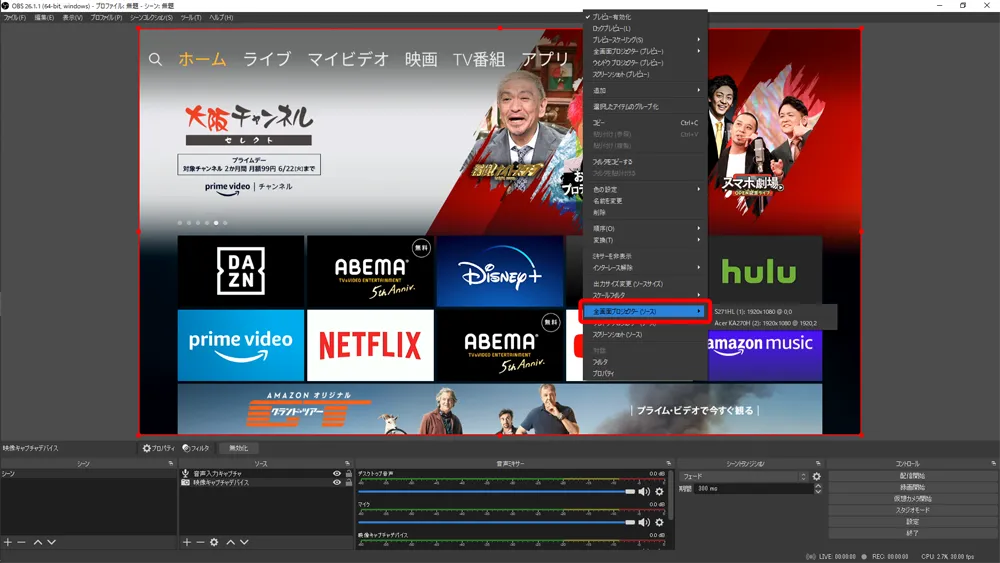The width and height of the screenshot is (1000, 563).
Task: Click the microphone icon of 音声入力キャプチャ source
Action: (x=185, y=474)
